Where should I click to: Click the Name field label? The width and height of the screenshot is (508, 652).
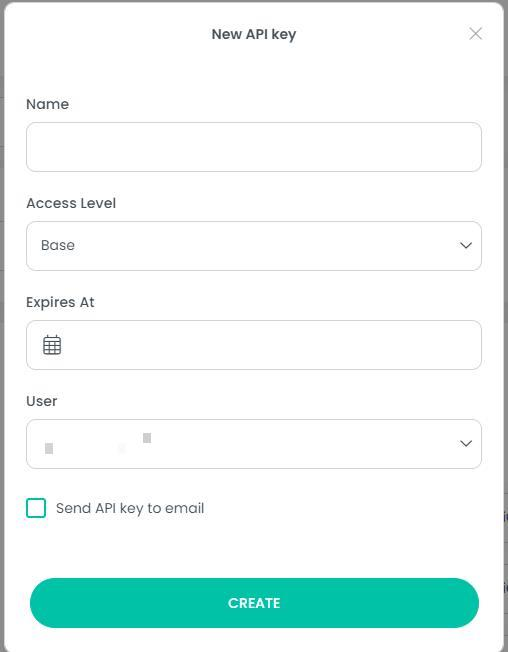[47, 104]
